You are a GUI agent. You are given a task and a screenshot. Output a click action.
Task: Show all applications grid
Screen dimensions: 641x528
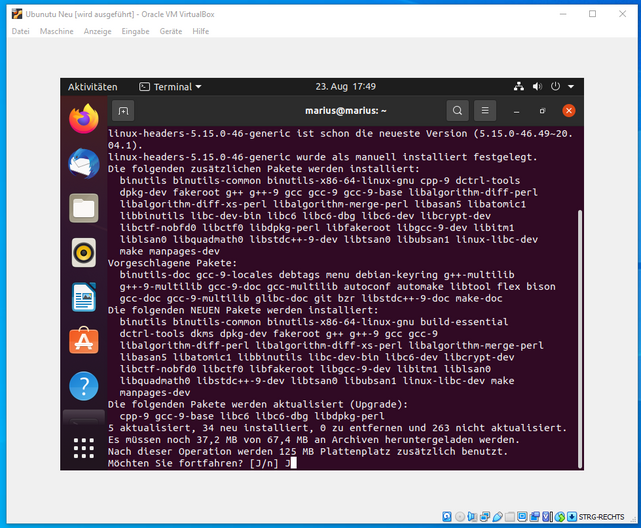(x=84, y=446)
